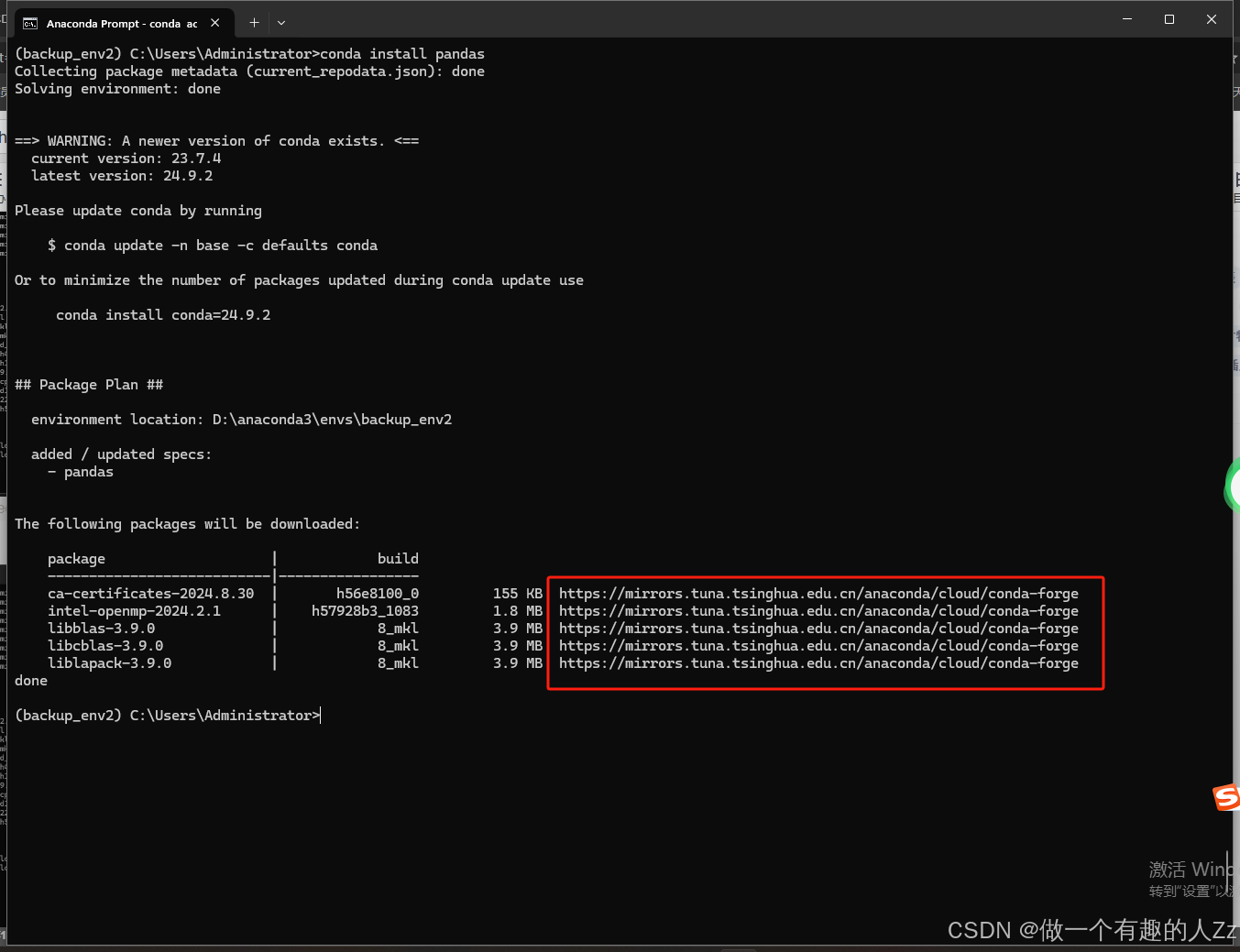Open the terminal profile dropdown

[281, 23]
